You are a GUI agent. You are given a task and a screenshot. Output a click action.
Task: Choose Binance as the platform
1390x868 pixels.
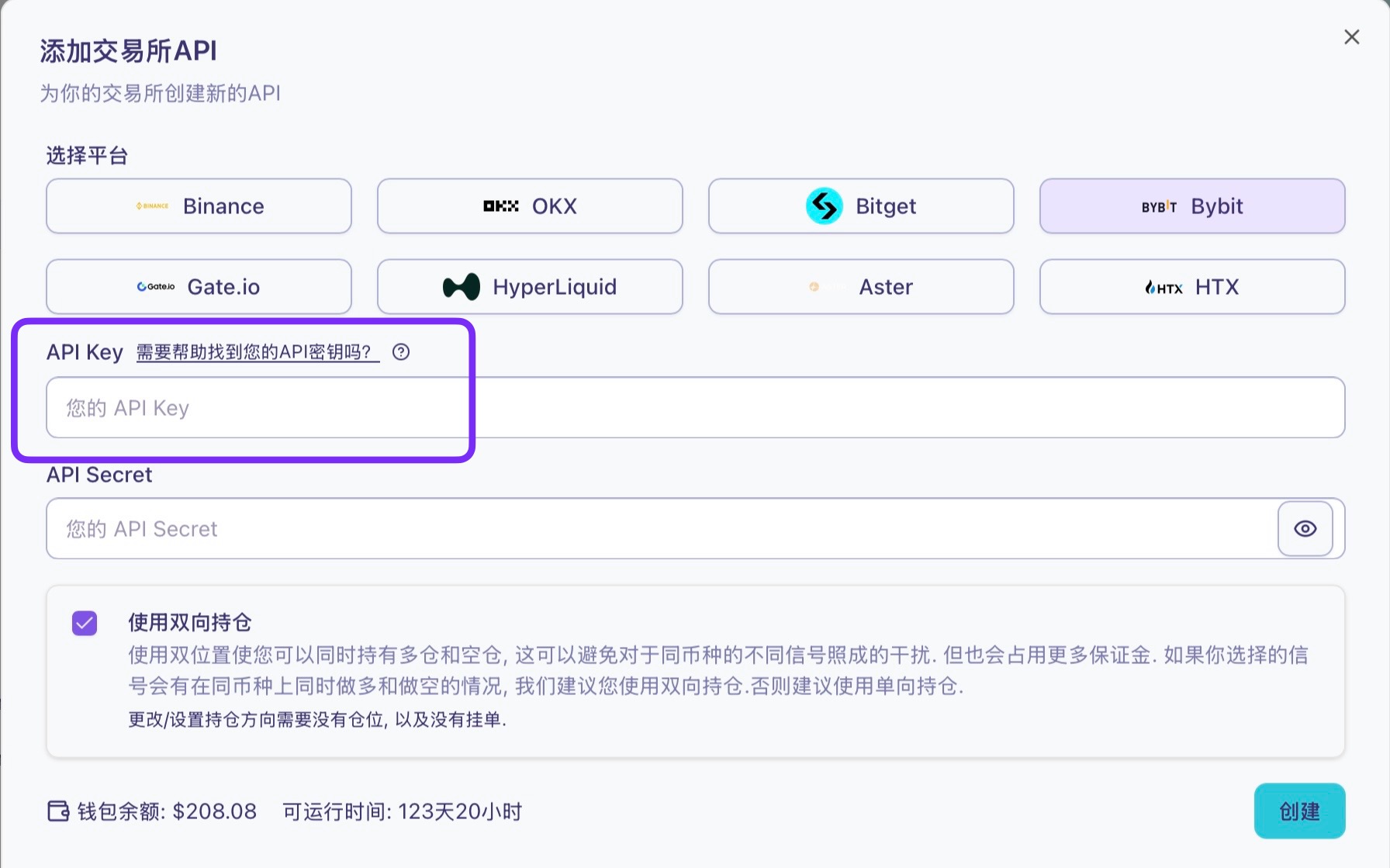pyautogui.click(x=199, y=206)
